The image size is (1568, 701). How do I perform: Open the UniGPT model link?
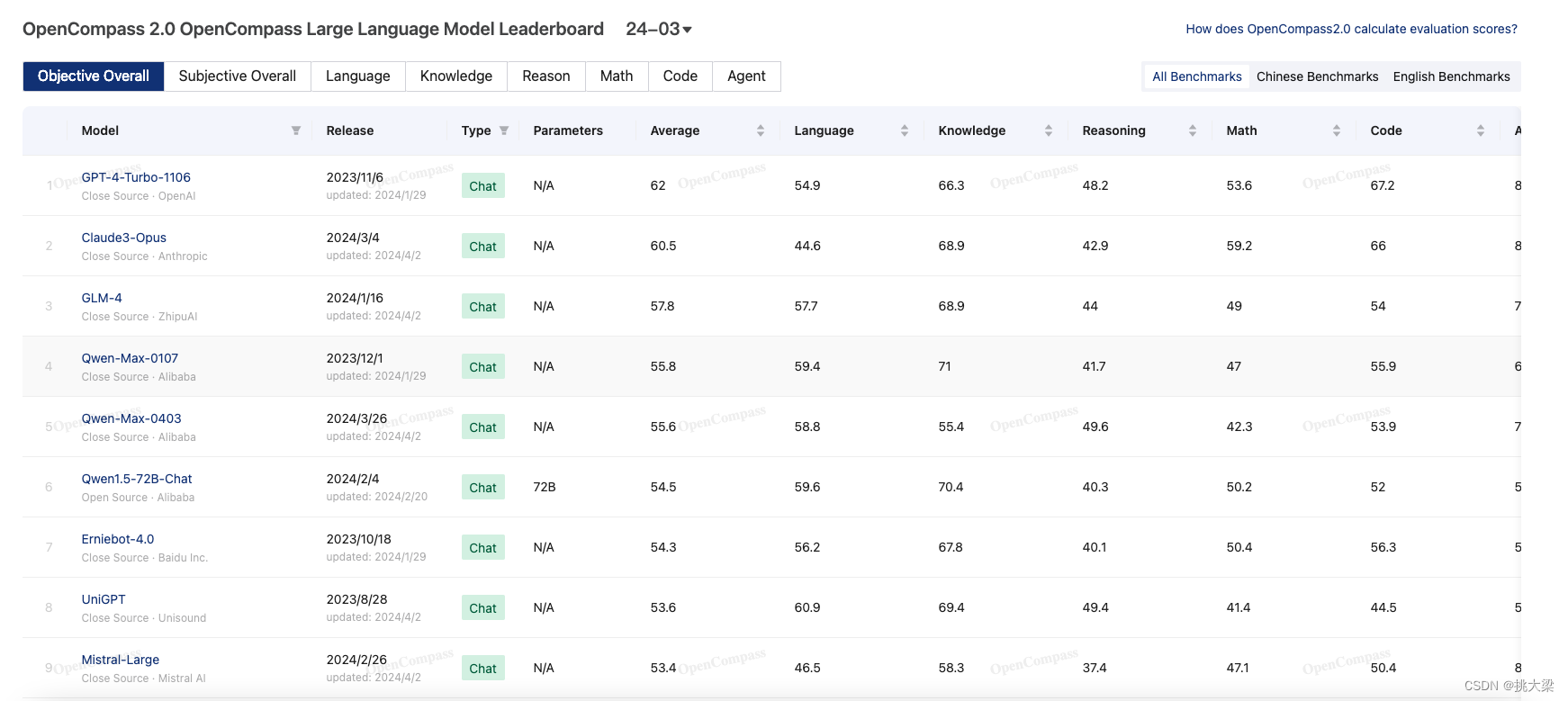click(104, 599)
